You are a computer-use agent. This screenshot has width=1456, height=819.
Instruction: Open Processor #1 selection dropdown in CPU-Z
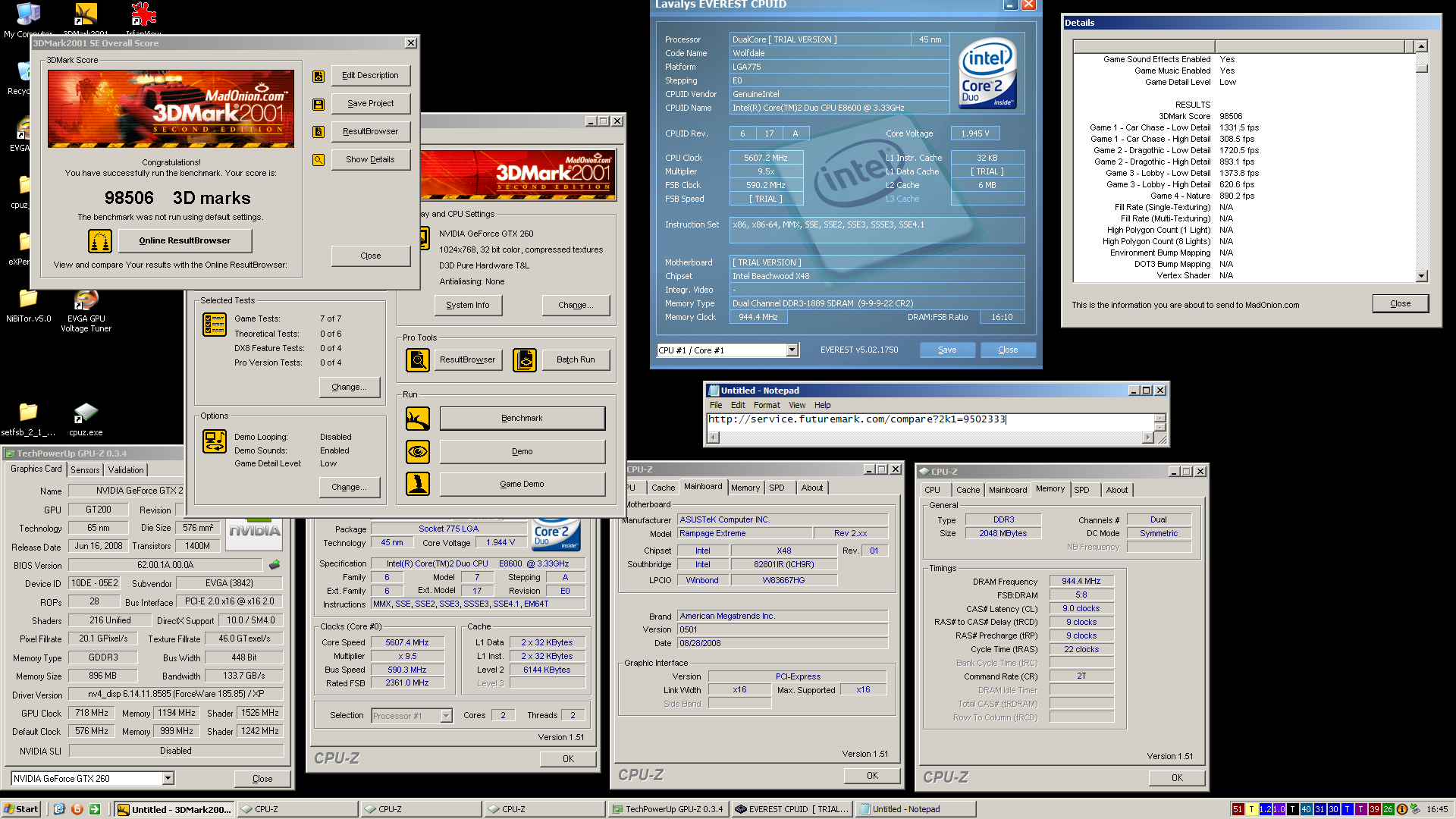coord(446,716)
